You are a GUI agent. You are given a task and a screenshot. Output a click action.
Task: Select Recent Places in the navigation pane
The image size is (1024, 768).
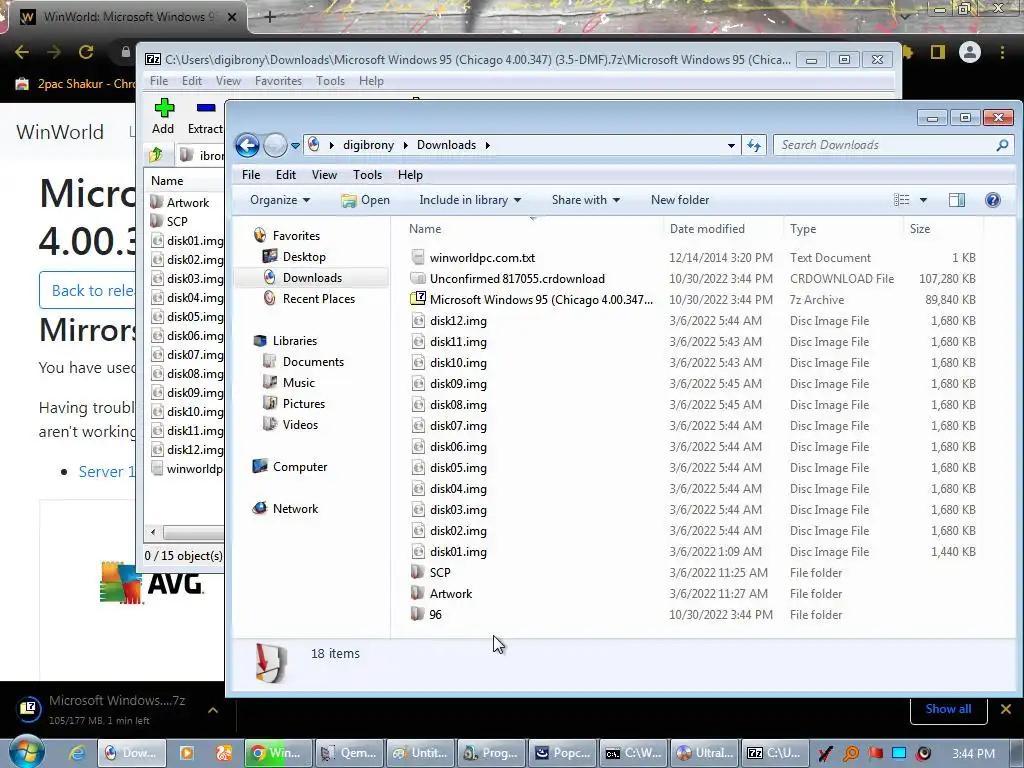319,298
